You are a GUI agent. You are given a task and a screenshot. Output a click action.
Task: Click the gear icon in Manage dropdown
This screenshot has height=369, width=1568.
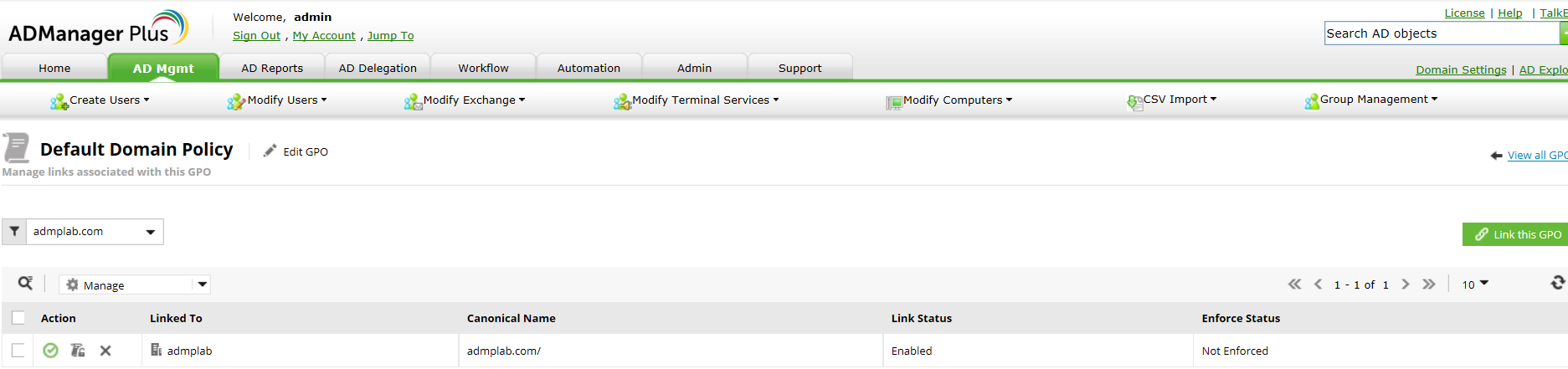pos(72,284)
